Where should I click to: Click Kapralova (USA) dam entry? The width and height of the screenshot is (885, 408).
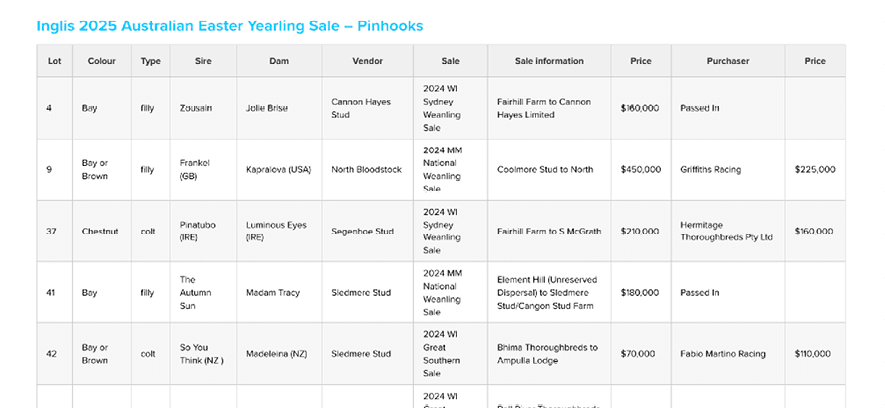click(x=277, y=169)
